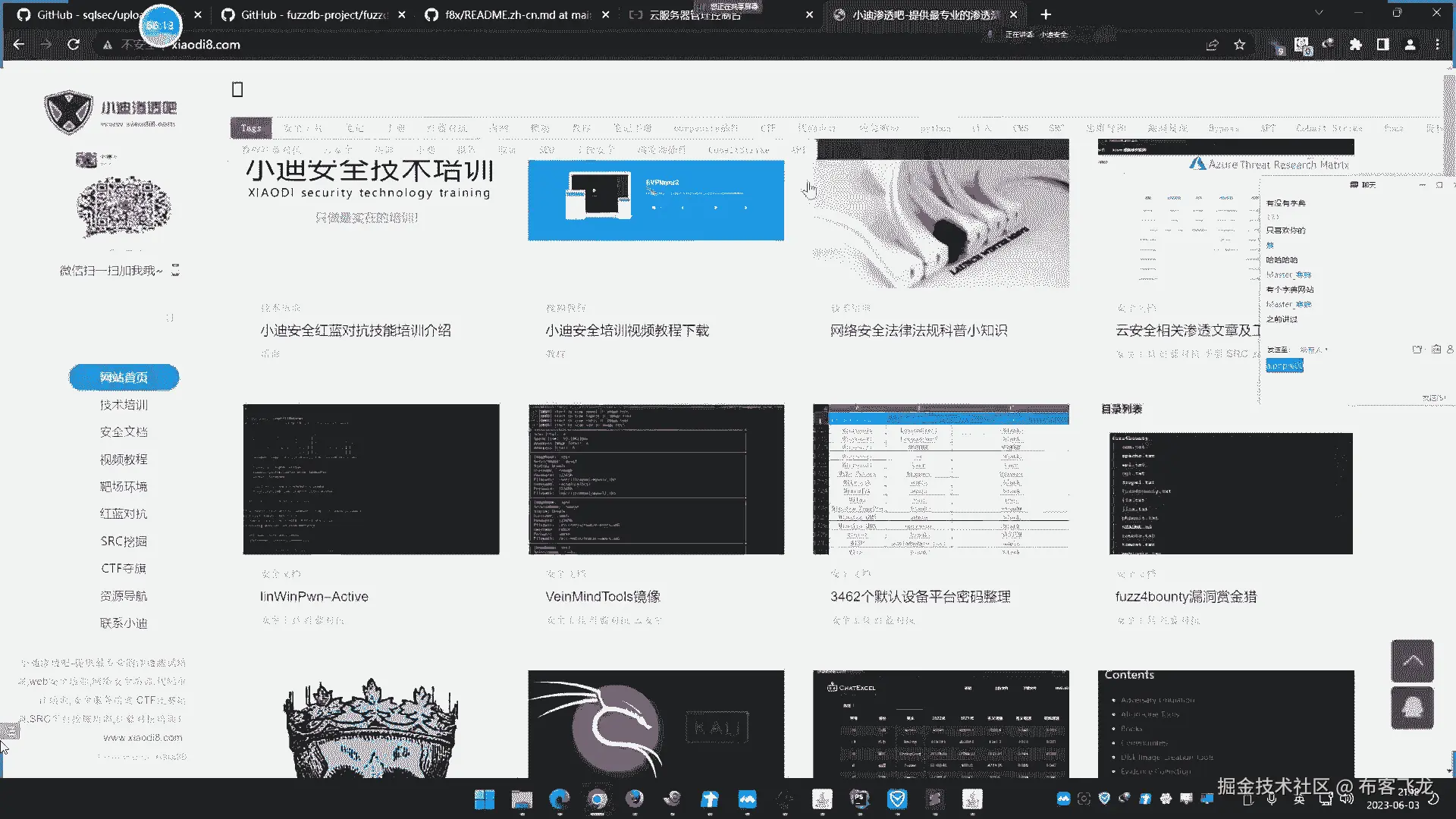Click the scroll-to-top arrow button
Image resolution: width=1456 pixels, height=819 pixels.
[1412, 661]
